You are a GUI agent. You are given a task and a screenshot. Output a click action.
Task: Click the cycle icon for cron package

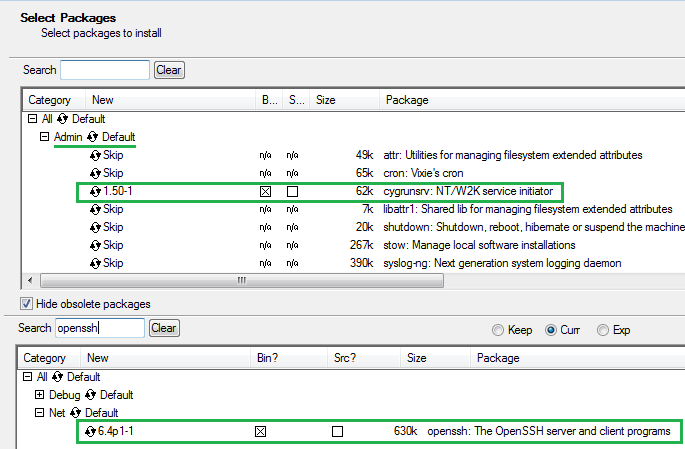(x=96, y=174)
